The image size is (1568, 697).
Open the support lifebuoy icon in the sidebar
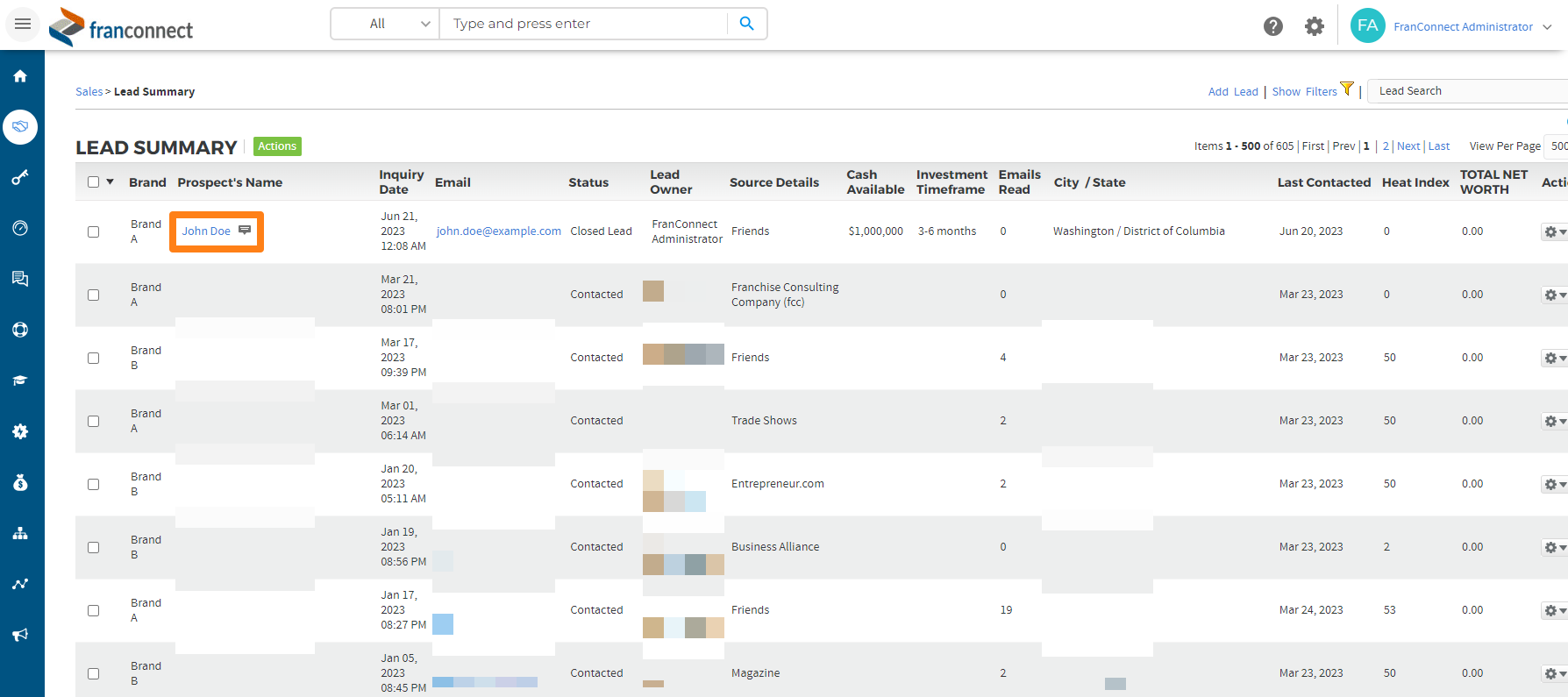(x=20, y=330)
